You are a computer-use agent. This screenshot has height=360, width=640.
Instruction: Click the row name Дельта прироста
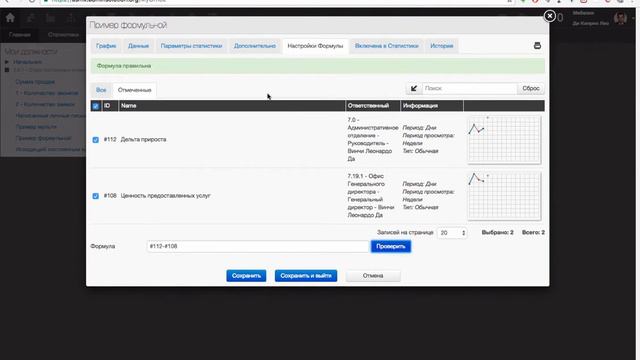point(143,140)
